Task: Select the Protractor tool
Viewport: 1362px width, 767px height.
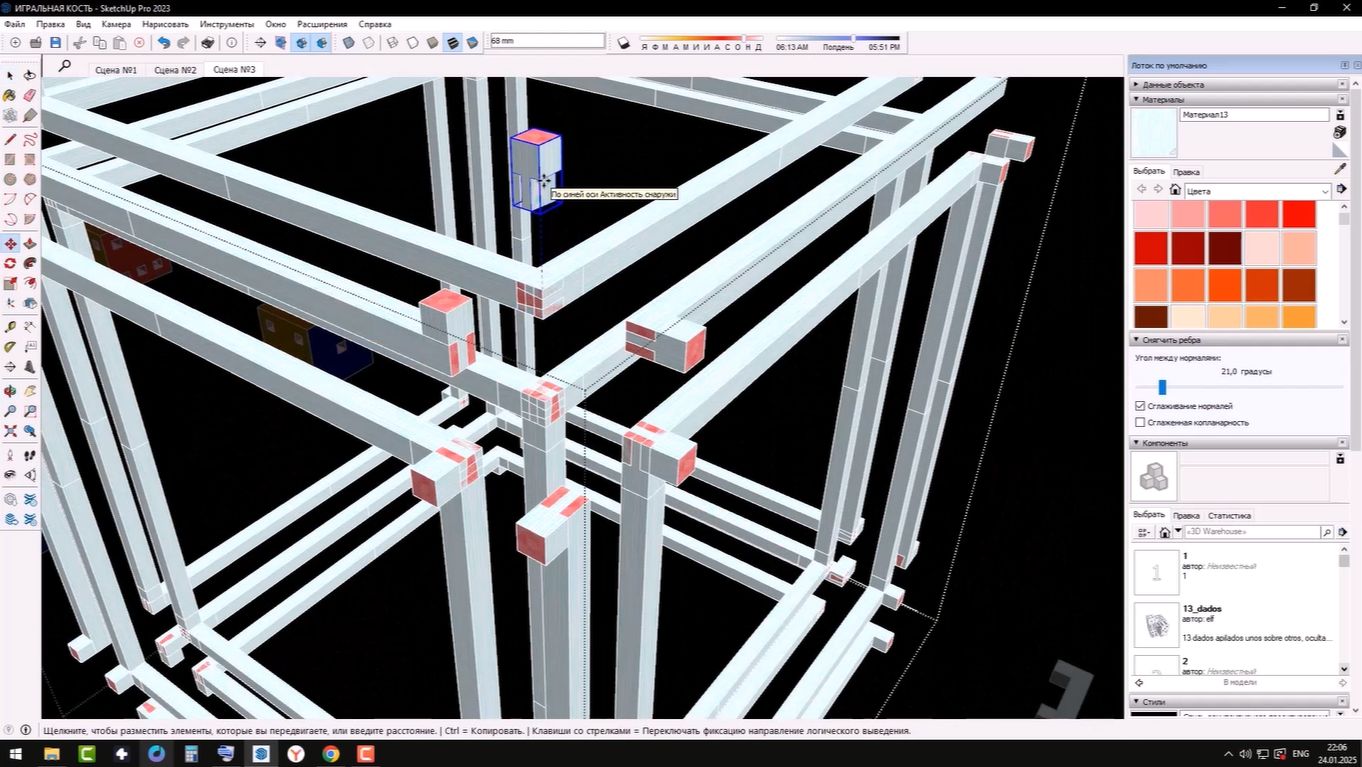Action: [10, 347]
